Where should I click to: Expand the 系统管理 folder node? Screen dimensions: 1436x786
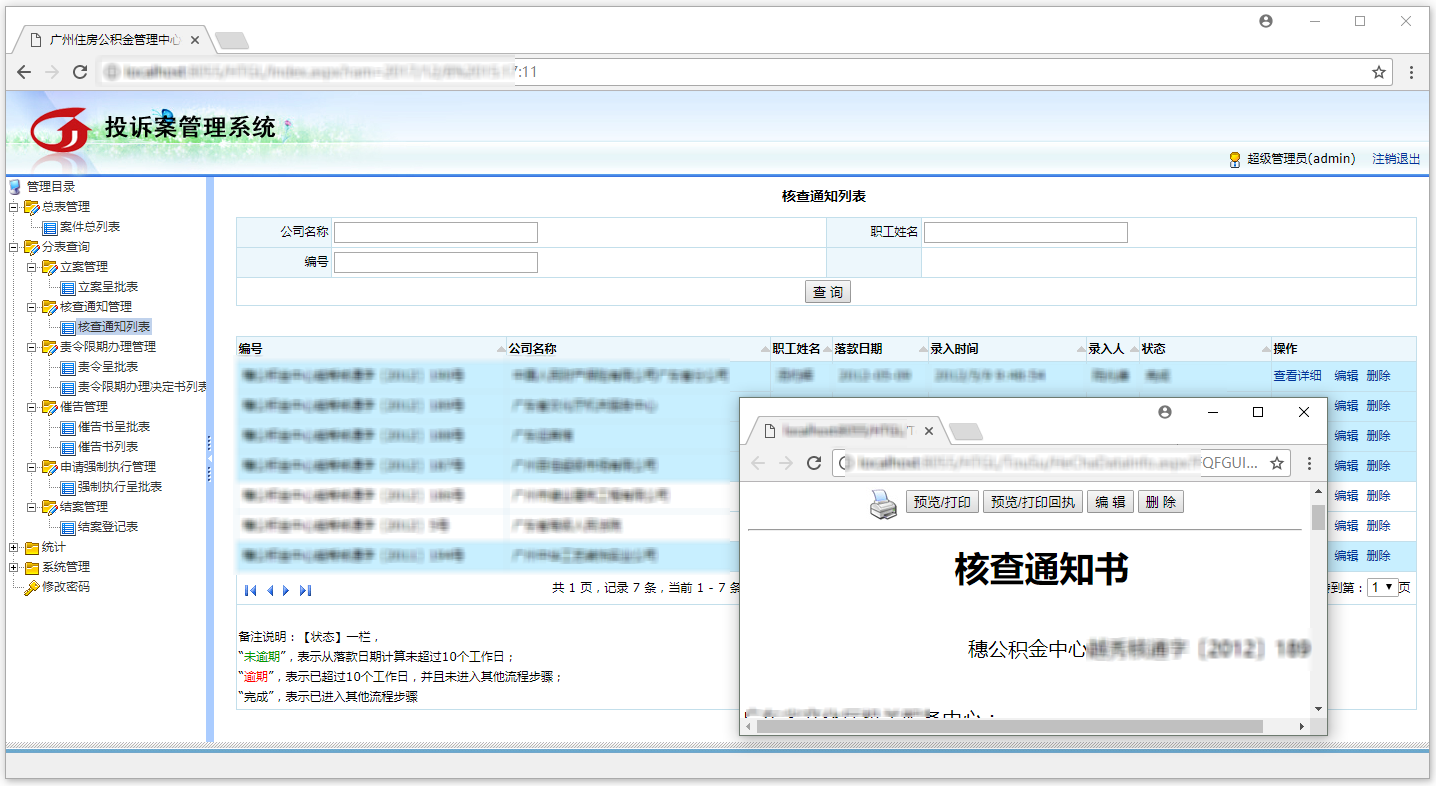(14, 567)
